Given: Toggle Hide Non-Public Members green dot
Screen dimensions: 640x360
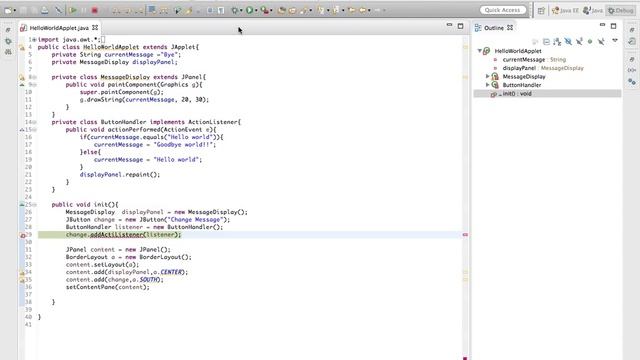Looking at the screenshot, I should coord(590,41).
